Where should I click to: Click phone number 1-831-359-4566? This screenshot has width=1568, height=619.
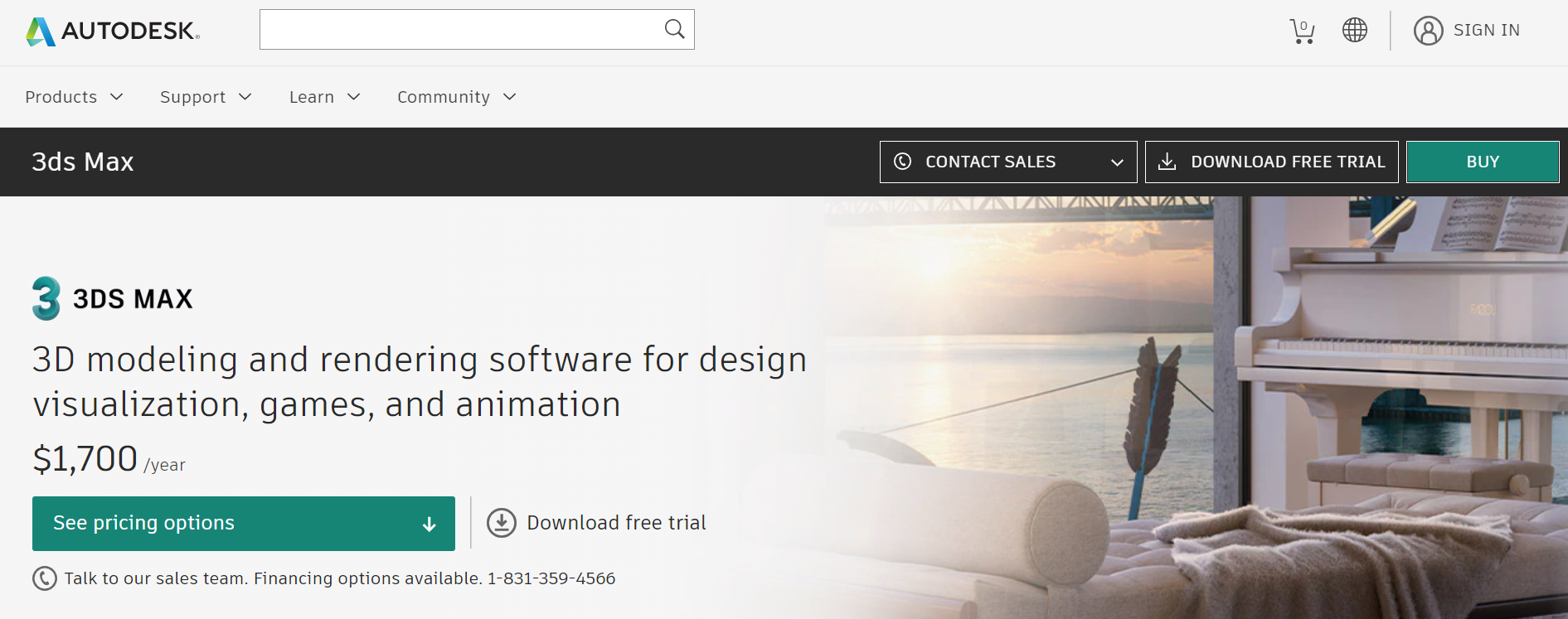coord(551,578)
